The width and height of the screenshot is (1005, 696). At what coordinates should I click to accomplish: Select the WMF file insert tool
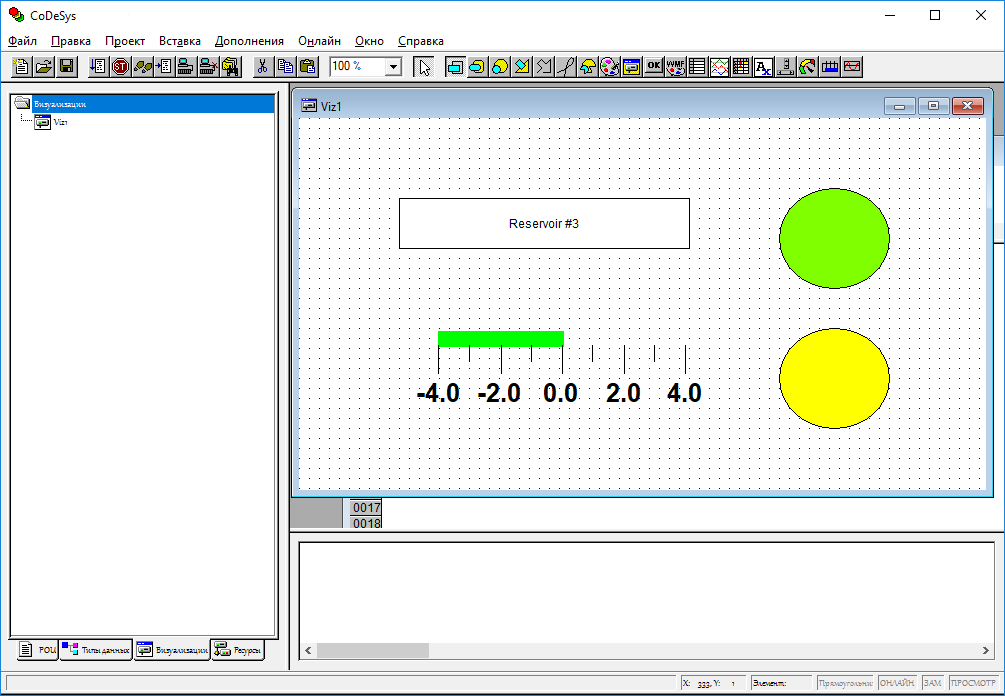tap(676, 67)
